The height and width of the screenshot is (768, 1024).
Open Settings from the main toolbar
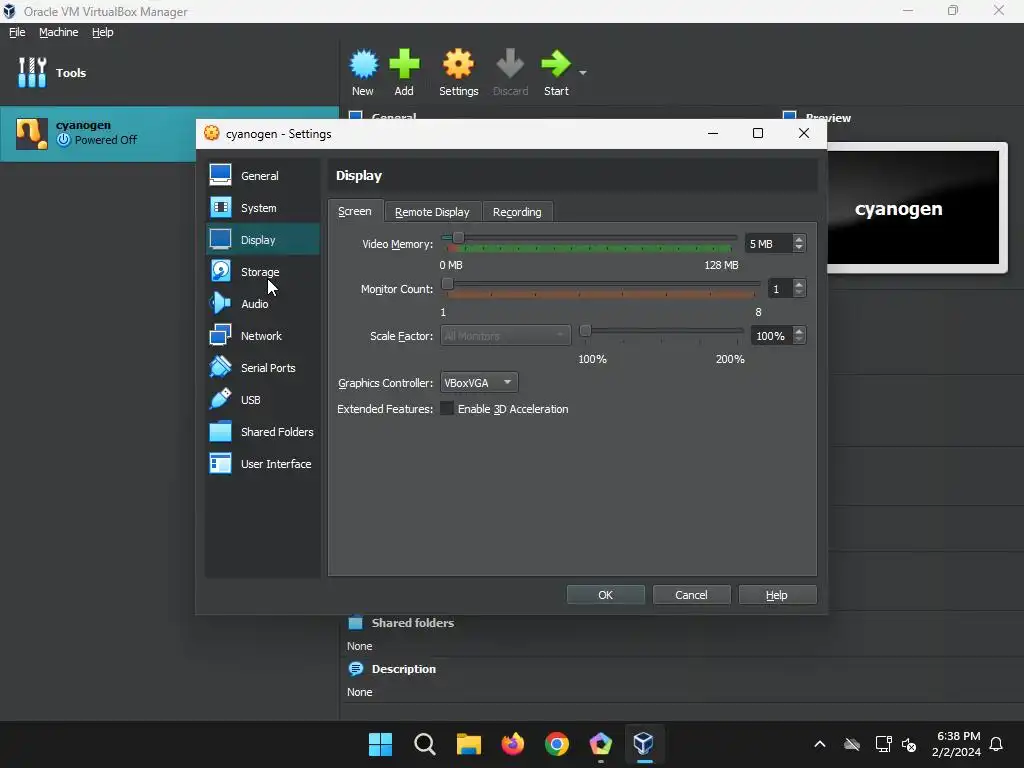(458, 72)
